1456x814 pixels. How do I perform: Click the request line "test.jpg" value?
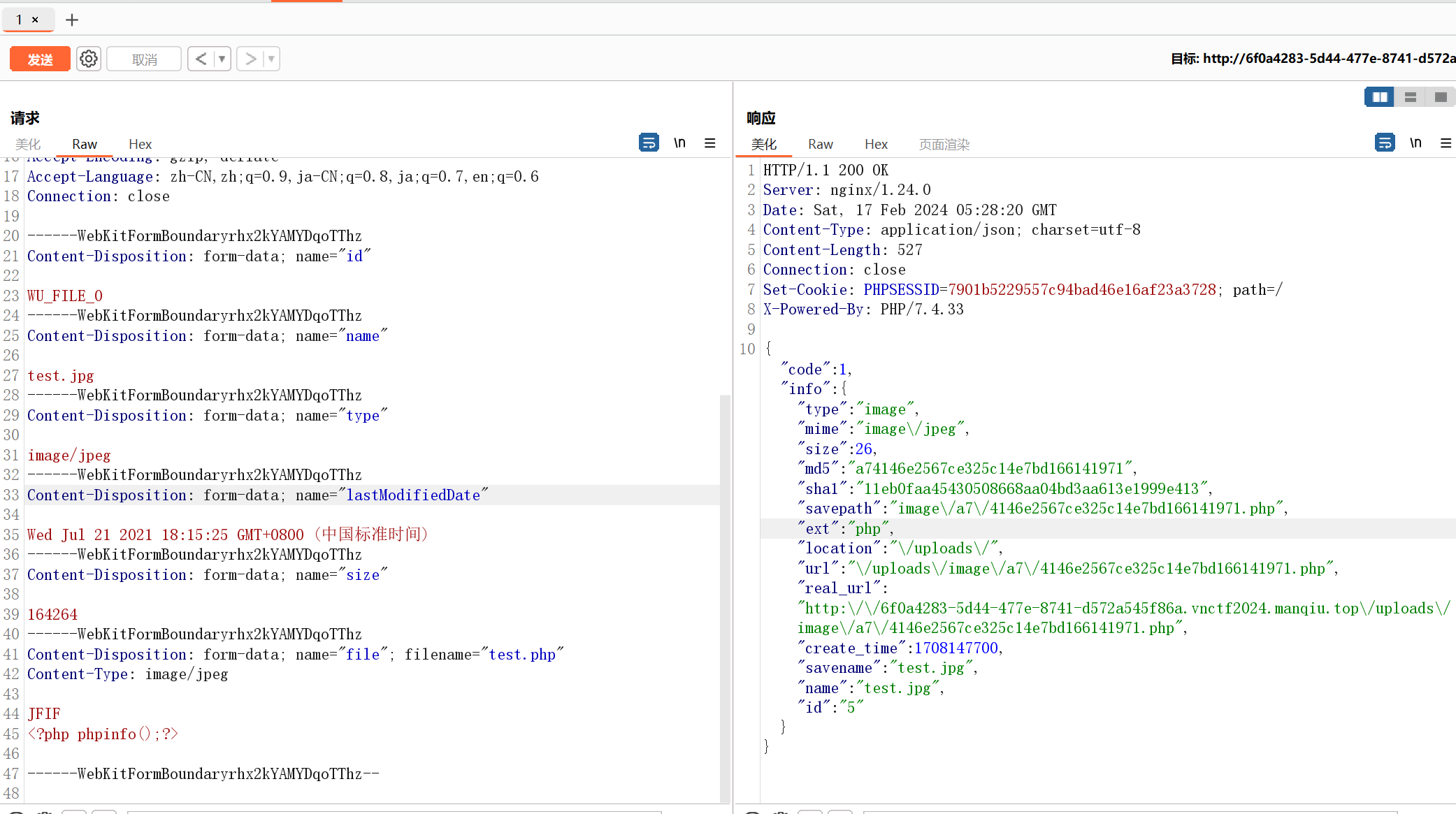[x=61, y=376]
